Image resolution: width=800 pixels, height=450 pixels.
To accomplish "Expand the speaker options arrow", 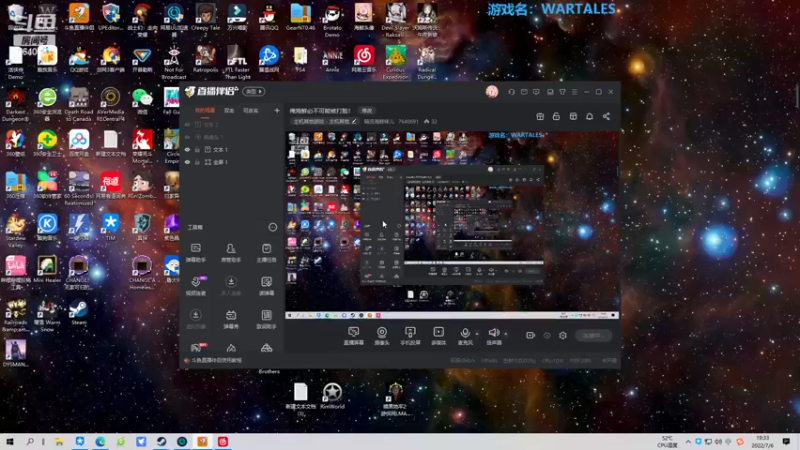I will point(506,334).
